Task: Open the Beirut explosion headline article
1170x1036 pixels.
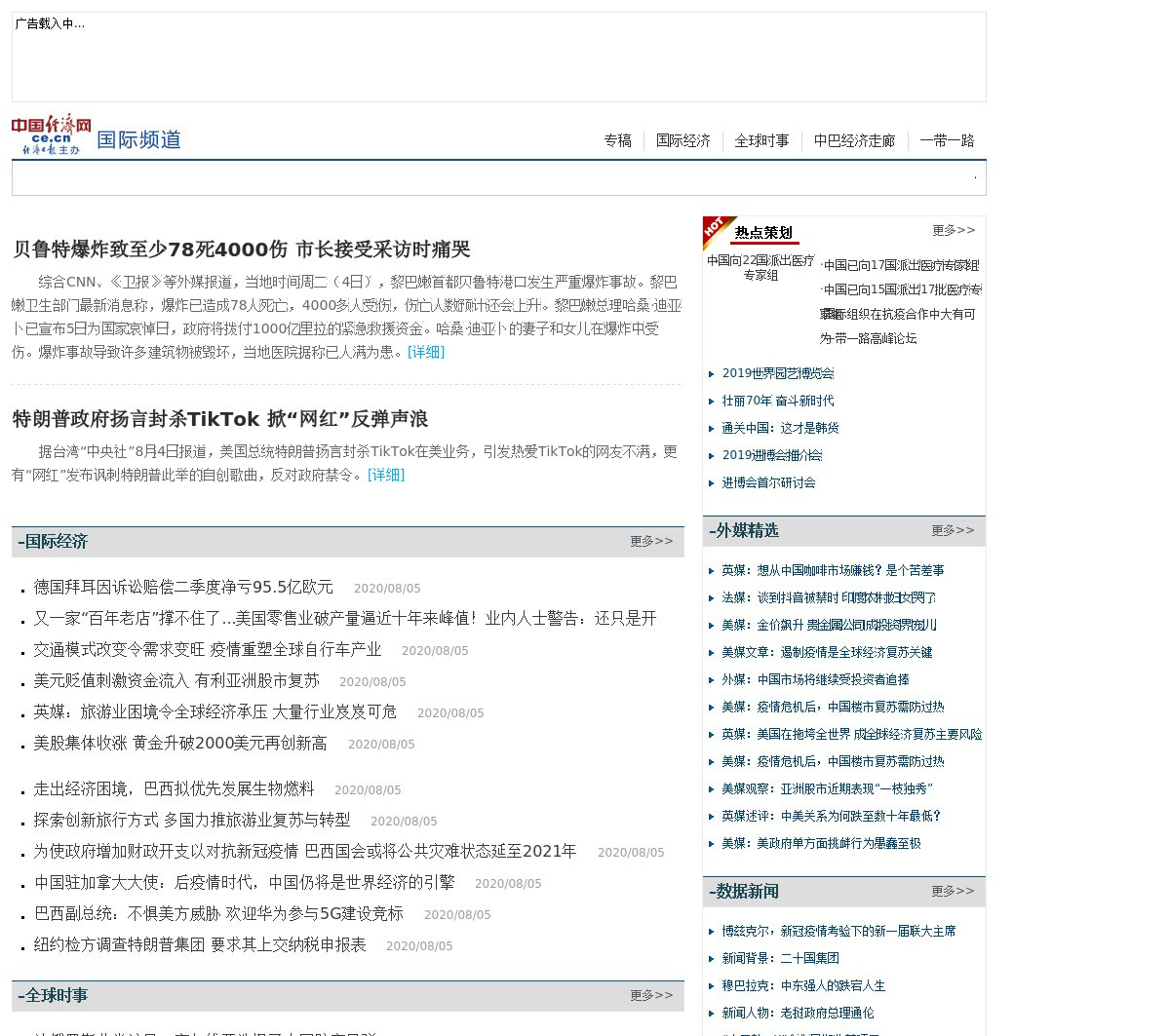Action: 241,249
